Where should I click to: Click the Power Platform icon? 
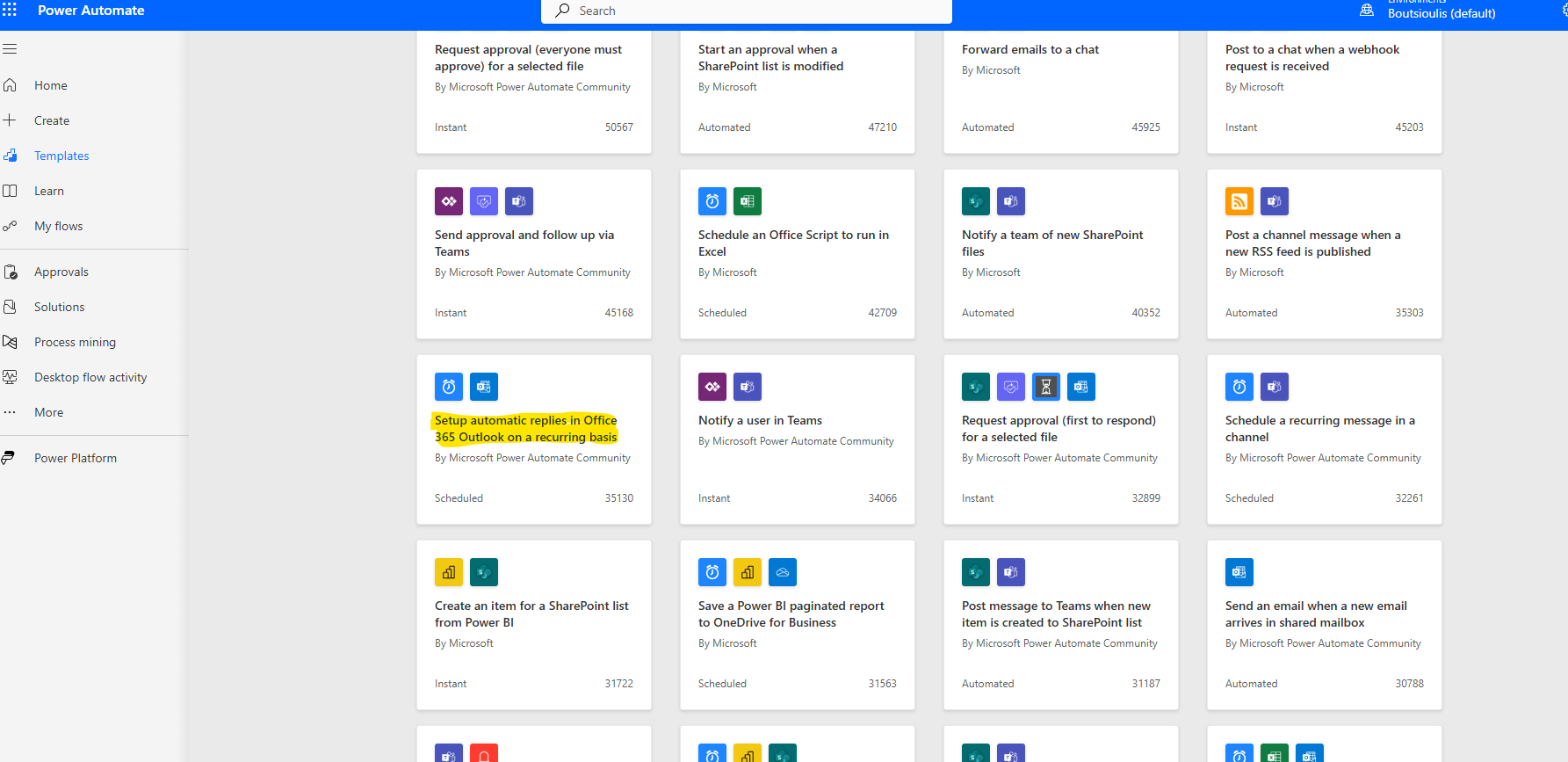click(x=8, y=458)
